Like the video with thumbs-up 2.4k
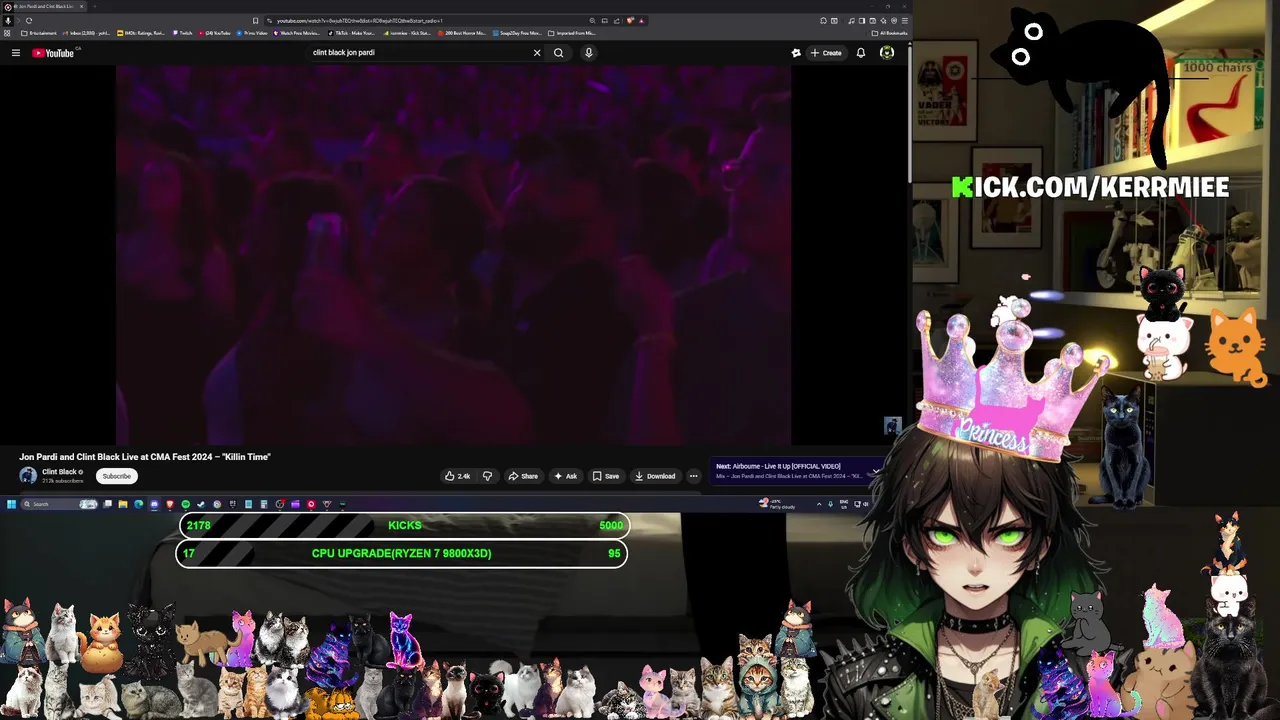The image size is (1280, 720). 457,476
